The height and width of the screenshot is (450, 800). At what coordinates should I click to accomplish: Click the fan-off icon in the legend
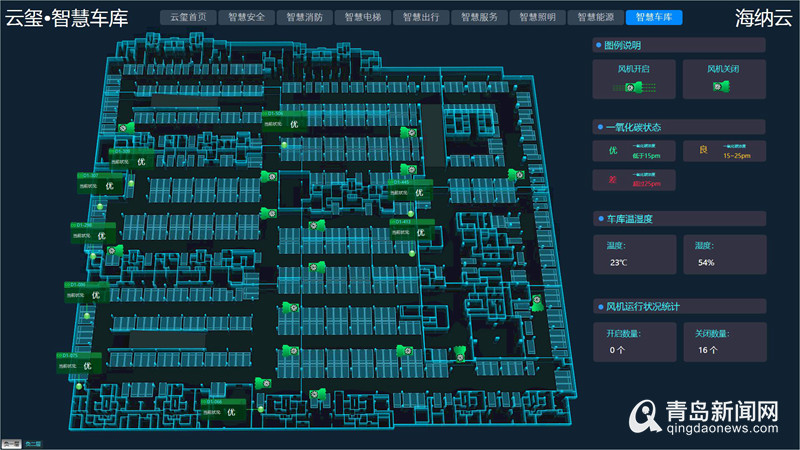tap(720, 88)
